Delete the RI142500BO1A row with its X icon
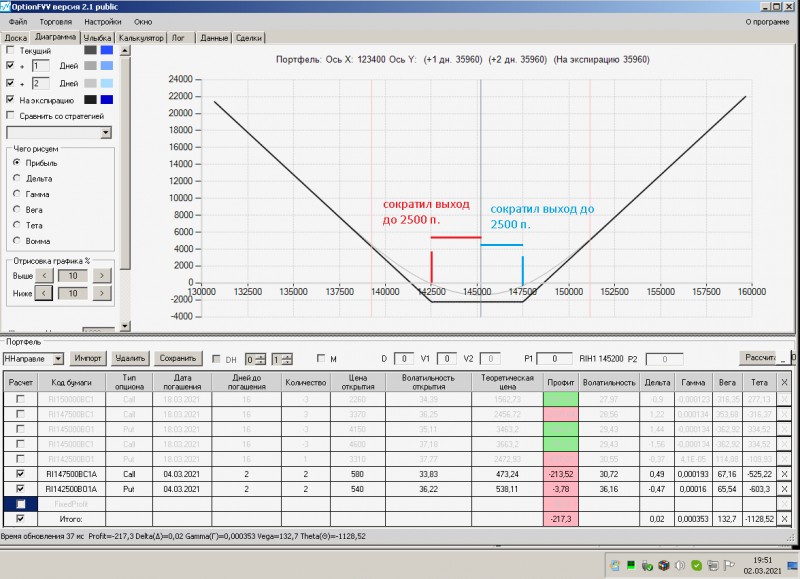This screenshot has height=579, width=800. [784, 489]
